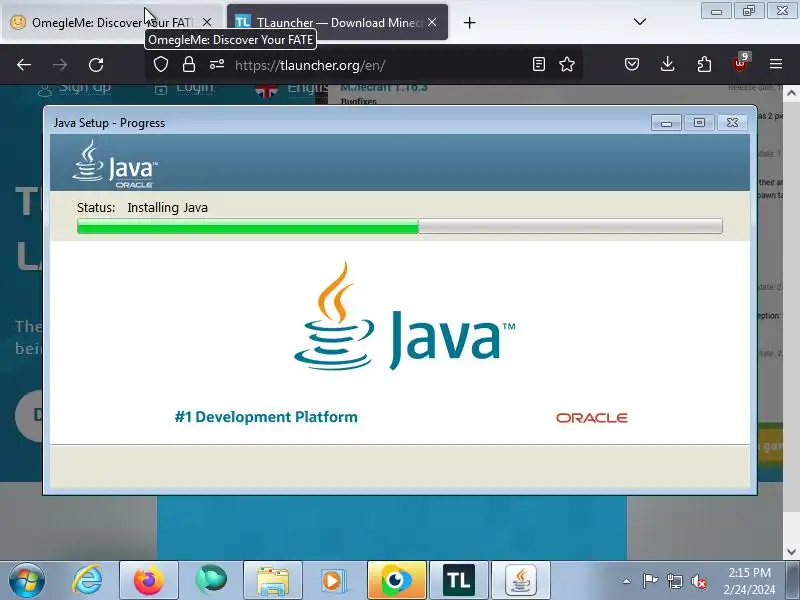Click the Java installation progress bar

[399, 226]
